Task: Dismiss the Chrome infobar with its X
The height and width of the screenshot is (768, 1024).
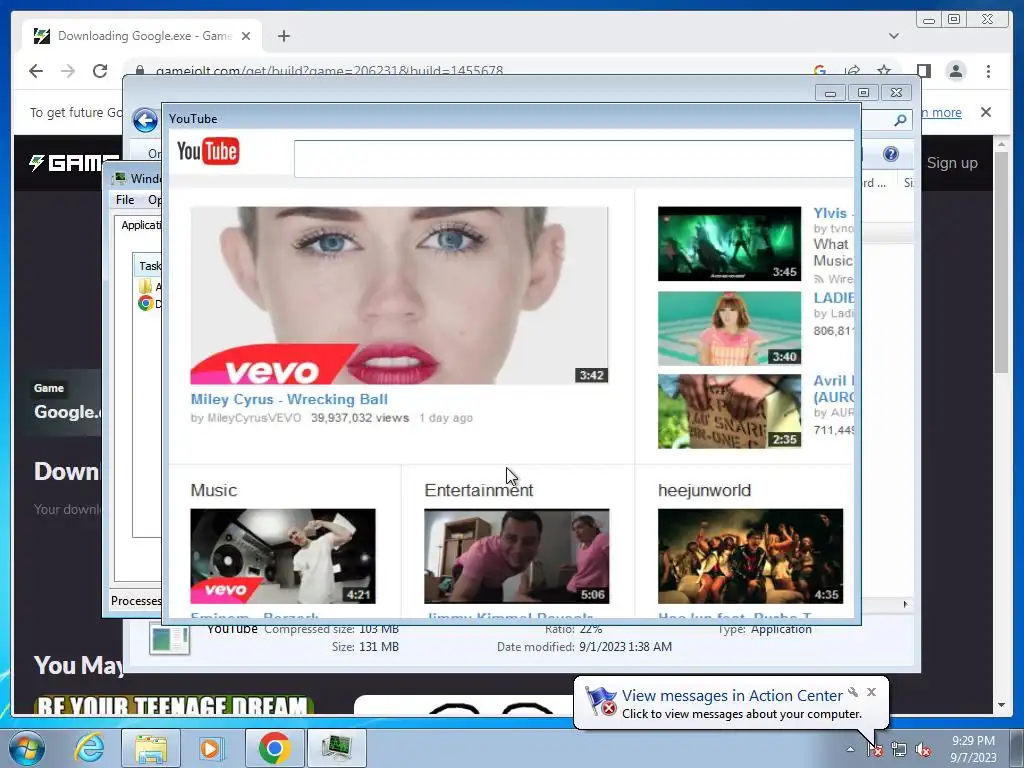Action: point(986,112)
